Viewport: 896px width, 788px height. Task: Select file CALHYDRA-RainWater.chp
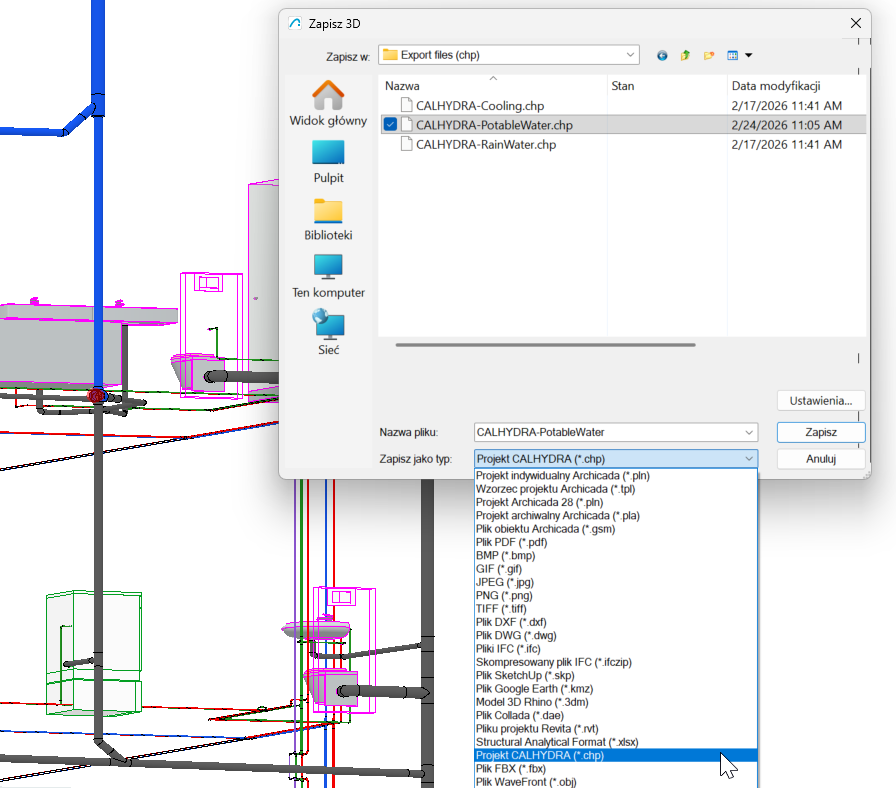[x=486, y=145]
